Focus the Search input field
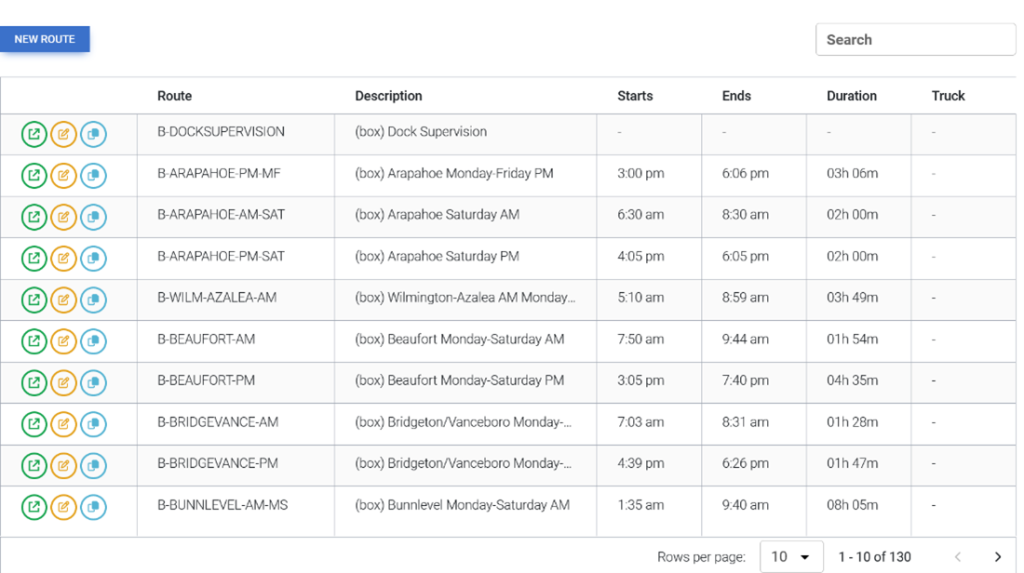The height and width of the screenshot is (573, 1024). coord(915,40)
